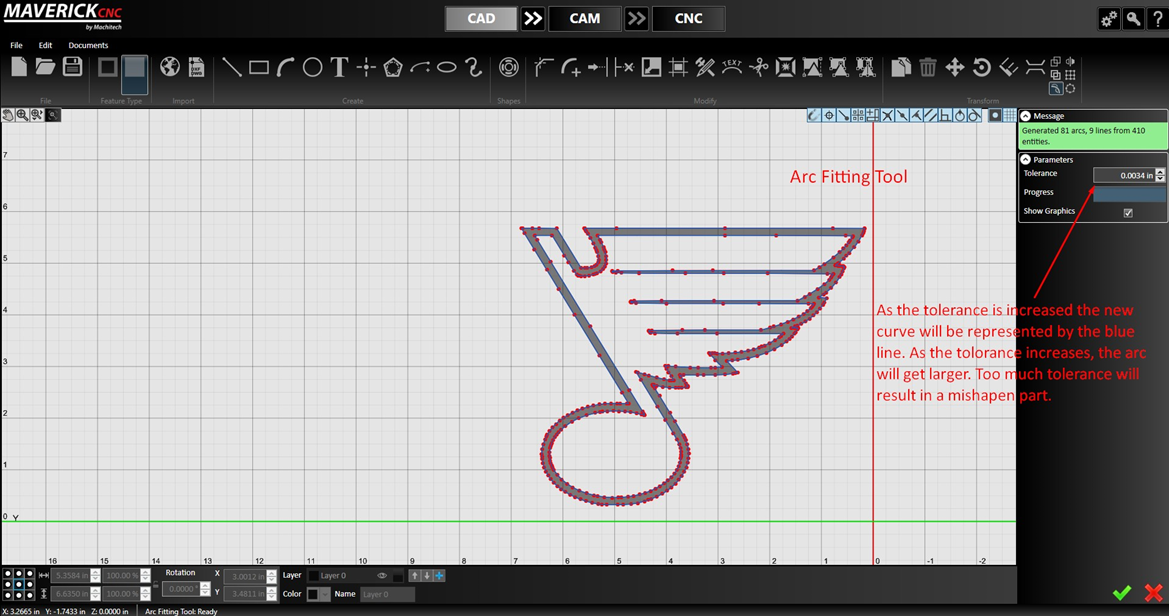Viewport: 1169px width, 616px height.
Task: Select the center anchor point in grid
Action: click(18, 585)
